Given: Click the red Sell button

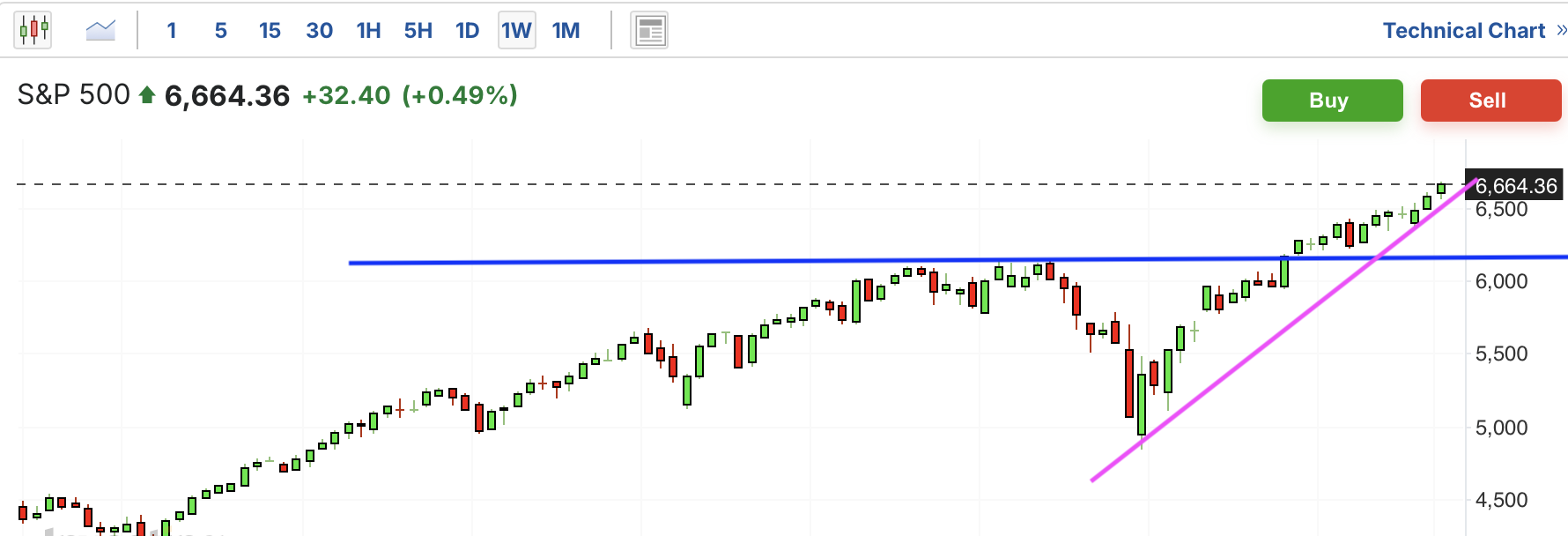Looking at the screenshot, I should point(1490,100).
